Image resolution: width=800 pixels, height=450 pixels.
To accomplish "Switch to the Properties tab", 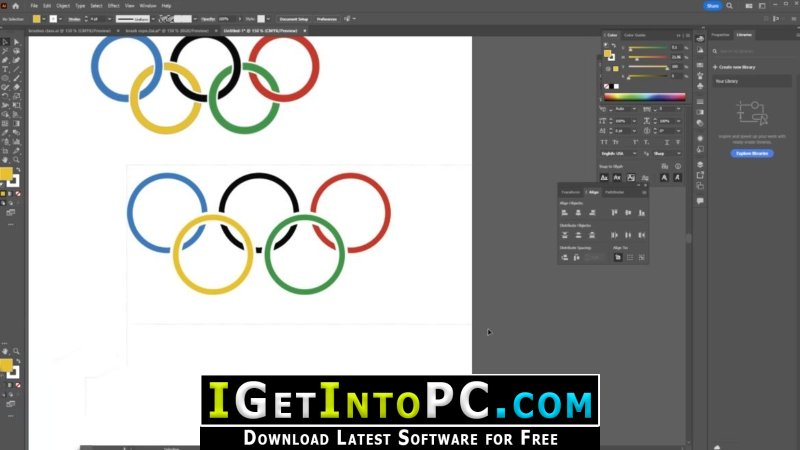I will [720, 35].
